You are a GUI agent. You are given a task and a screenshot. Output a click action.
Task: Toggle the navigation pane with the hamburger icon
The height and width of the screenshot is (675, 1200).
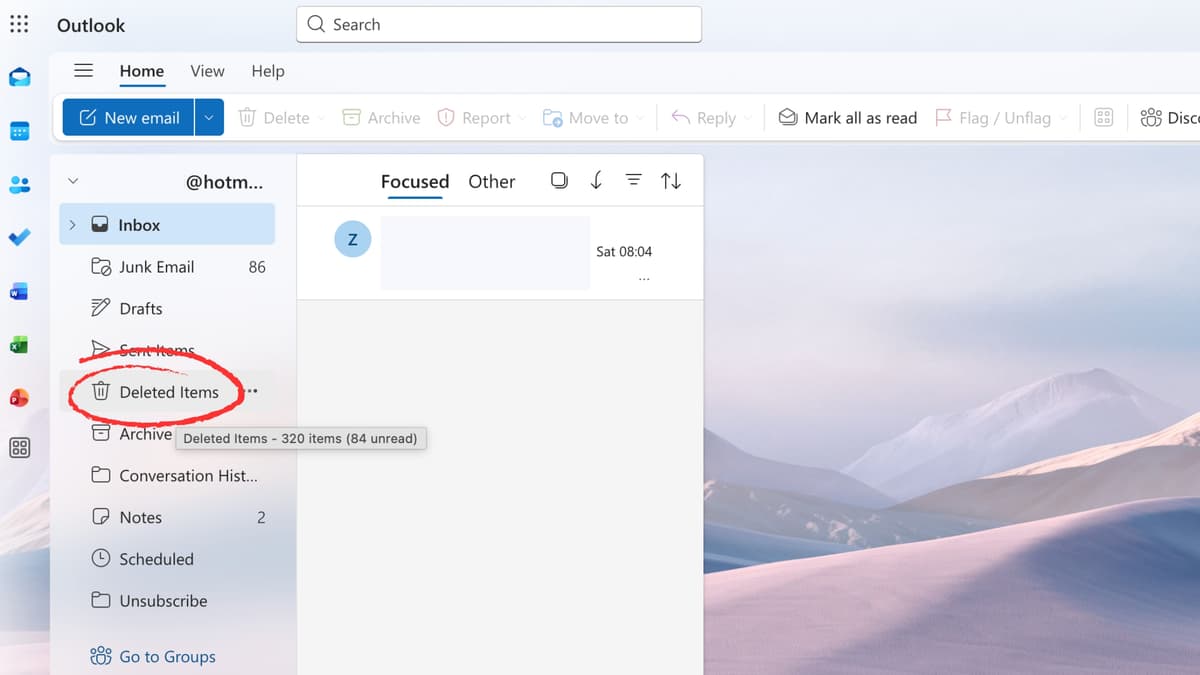point(83,71)
